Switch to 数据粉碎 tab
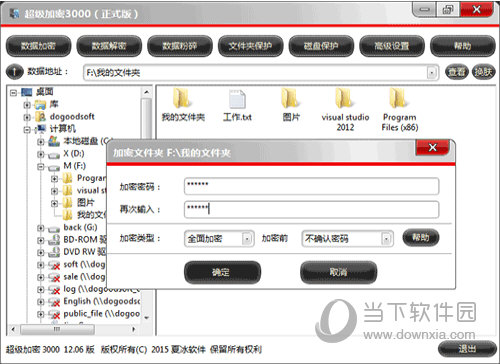 click(180, 46)
